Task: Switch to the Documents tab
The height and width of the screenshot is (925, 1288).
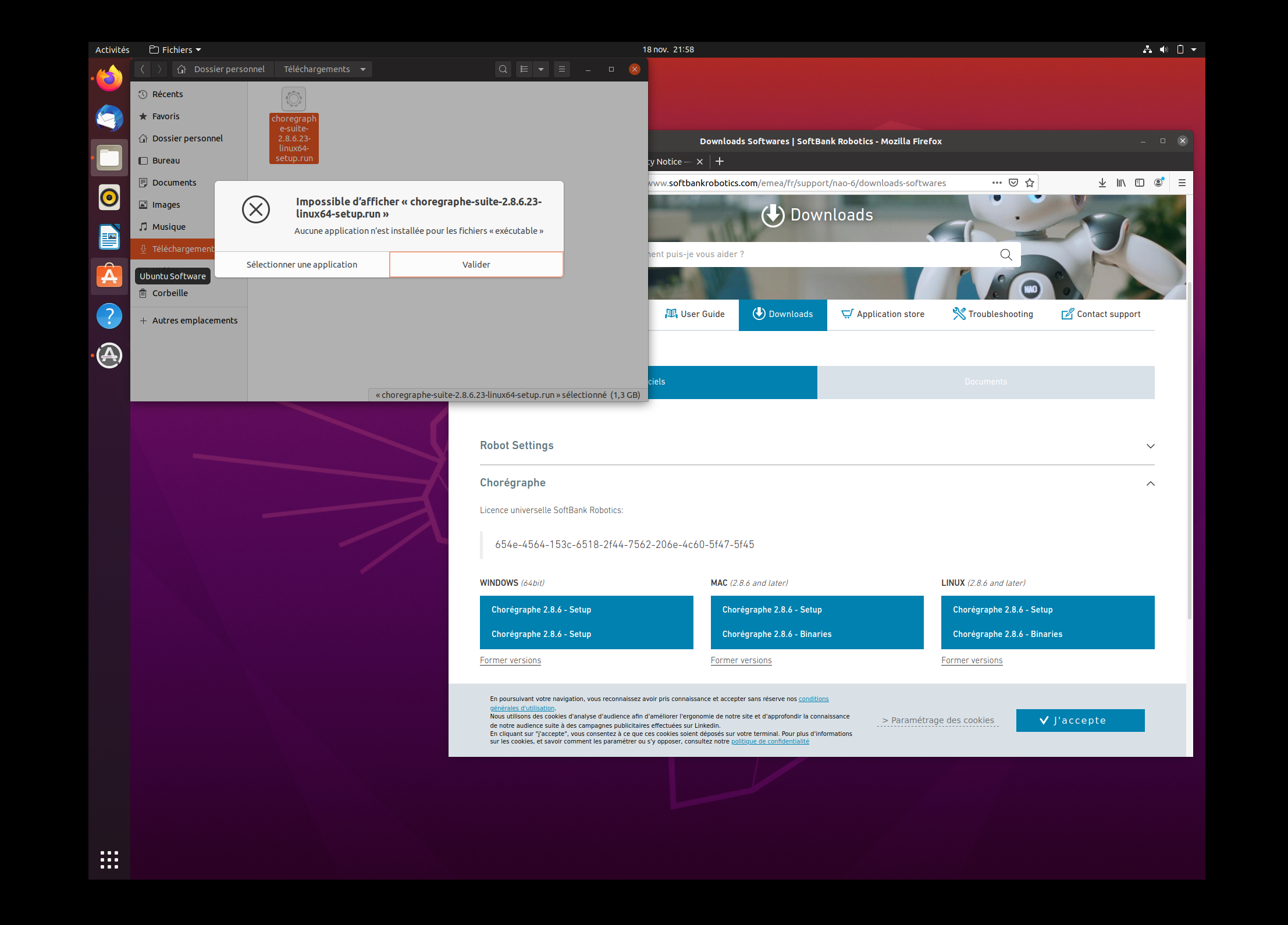Action: pos(985,382)
